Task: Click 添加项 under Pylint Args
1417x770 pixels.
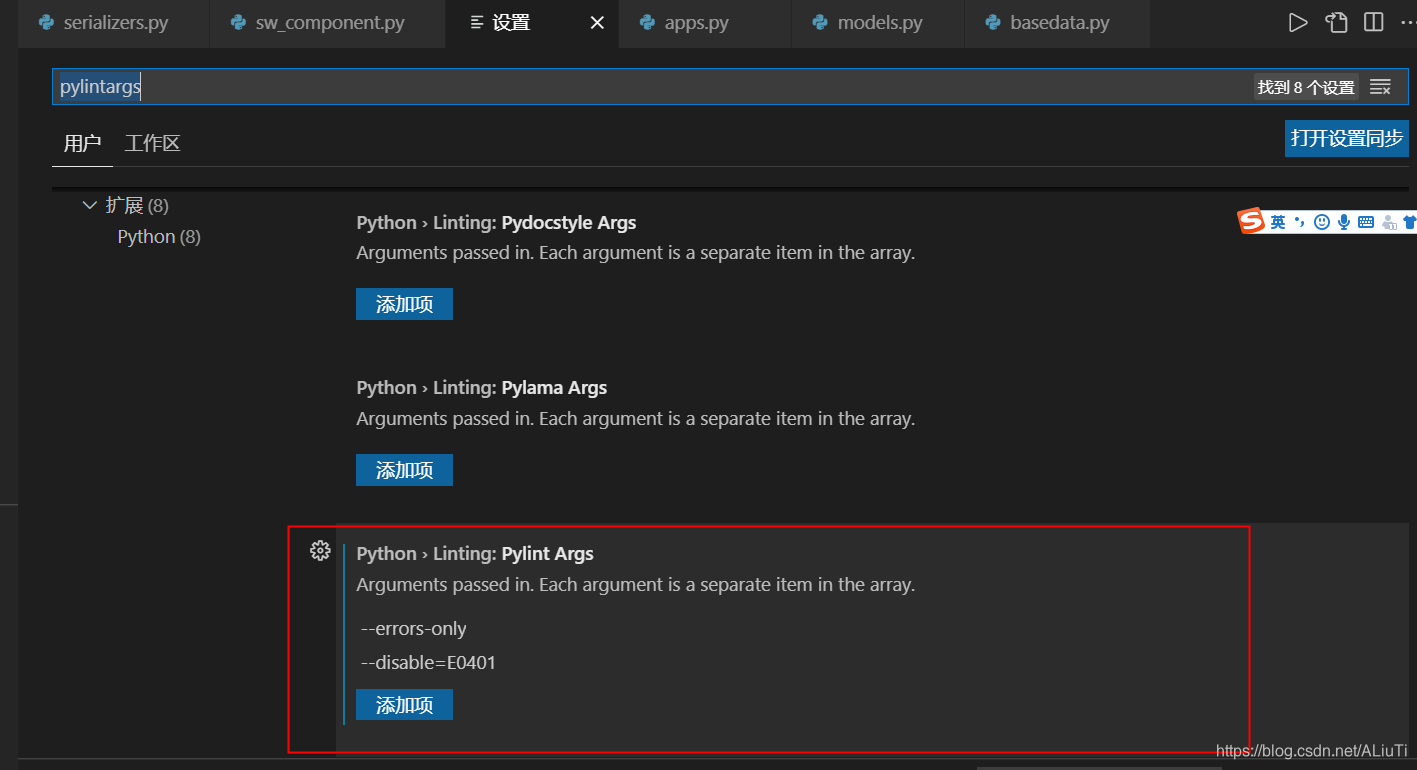Action: (404, 704)
